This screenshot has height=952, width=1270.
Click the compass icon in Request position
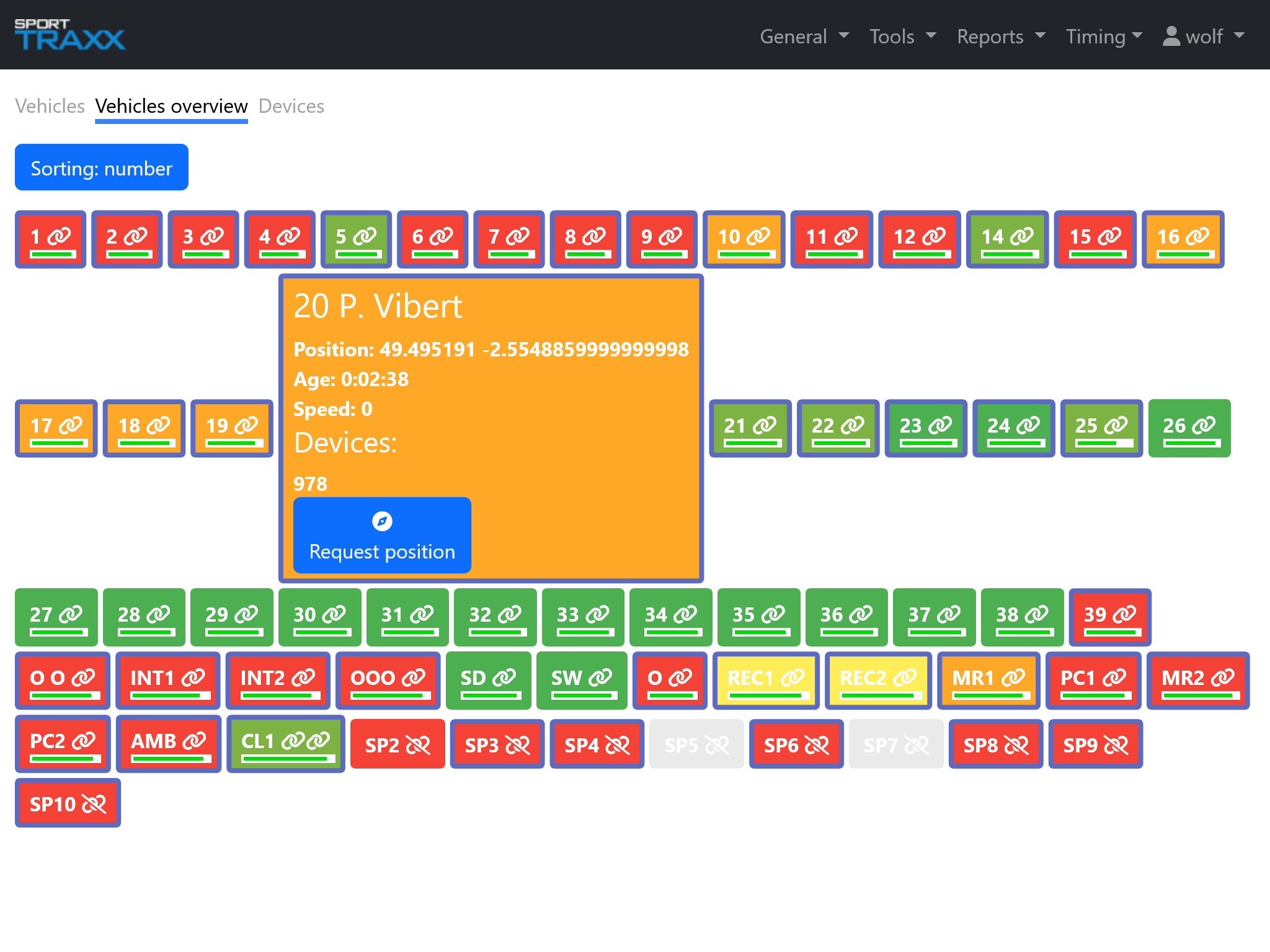click(x=382, y=521)
